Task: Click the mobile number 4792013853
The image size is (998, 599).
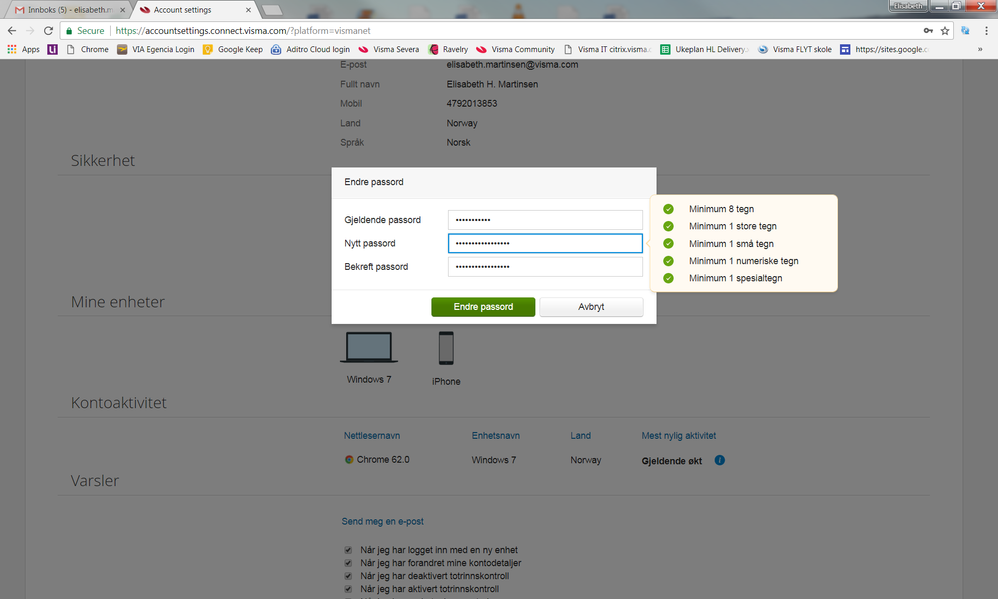Action: point(472,103)
